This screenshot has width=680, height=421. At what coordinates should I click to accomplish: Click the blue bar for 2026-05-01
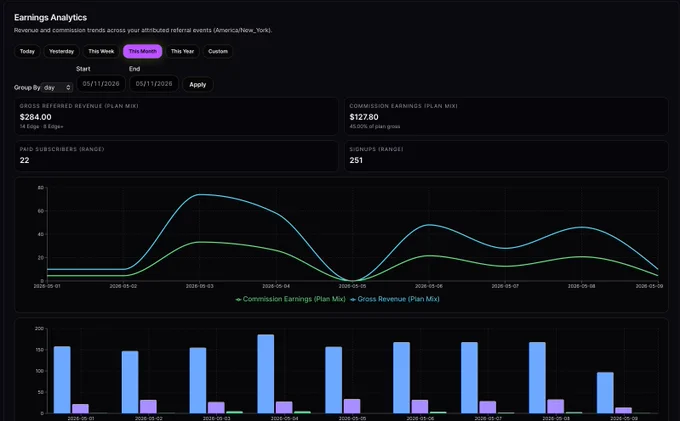(x=62, y=380)
